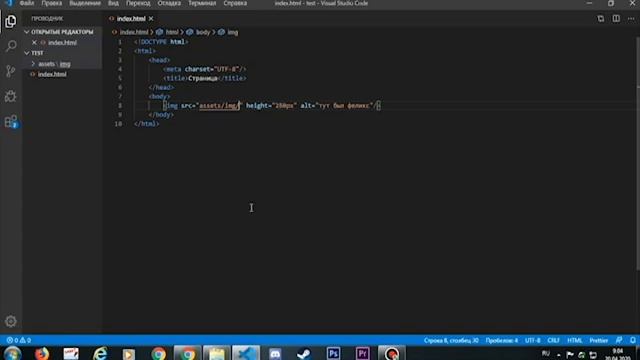Switch to VS Code taskbar button
Viewport: 640px width, 360px height.
point(246,353)
